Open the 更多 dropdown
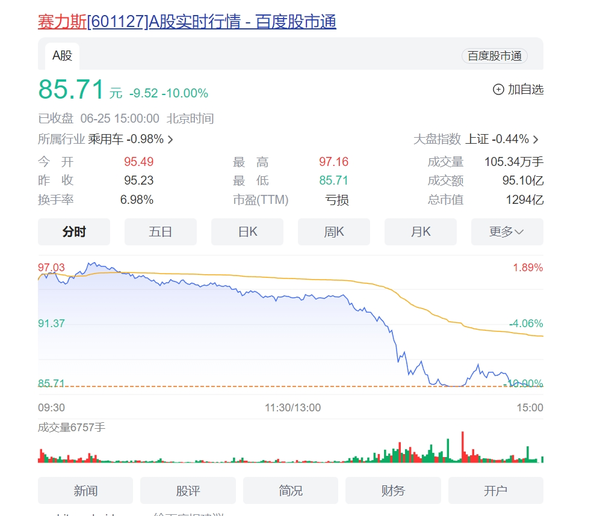600x516 pixels. click(x=507, y=232)
